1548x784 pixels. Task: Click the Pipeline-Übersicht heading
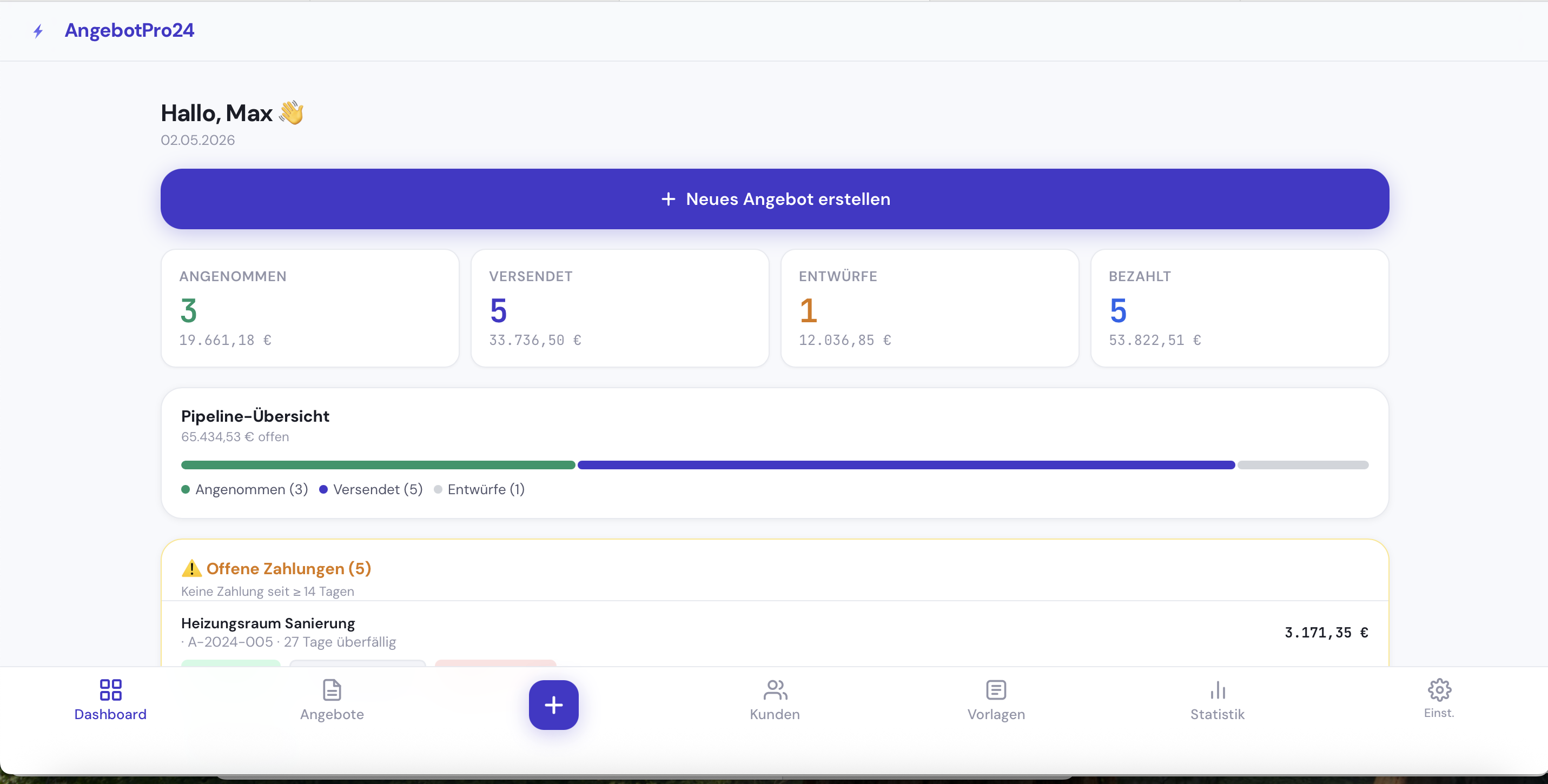[255, 416]
